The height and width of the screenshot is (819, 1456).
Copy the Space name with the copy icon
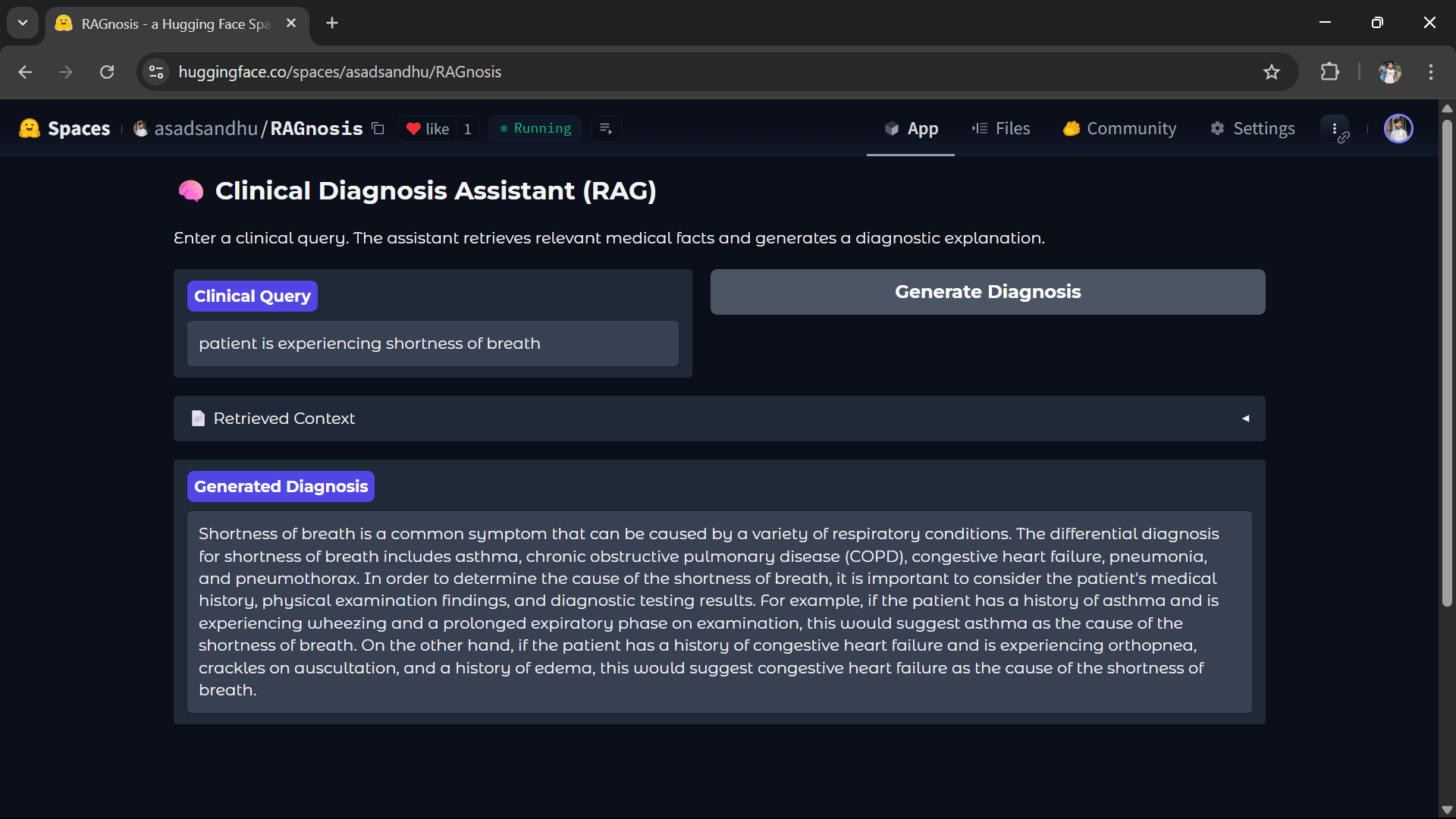(x=378, y=129)
